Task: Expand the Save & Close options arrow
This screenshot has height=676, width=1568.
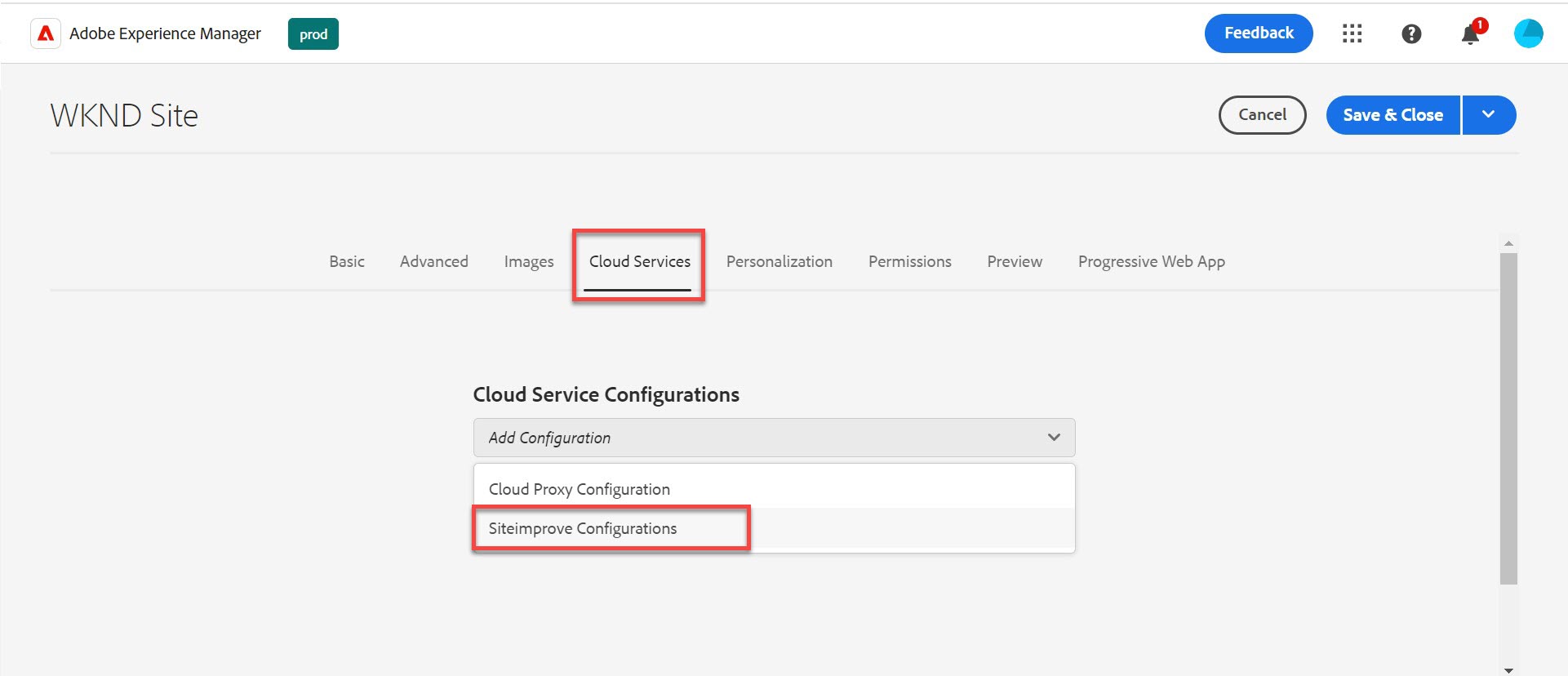Action: [x=1489, y=115]
